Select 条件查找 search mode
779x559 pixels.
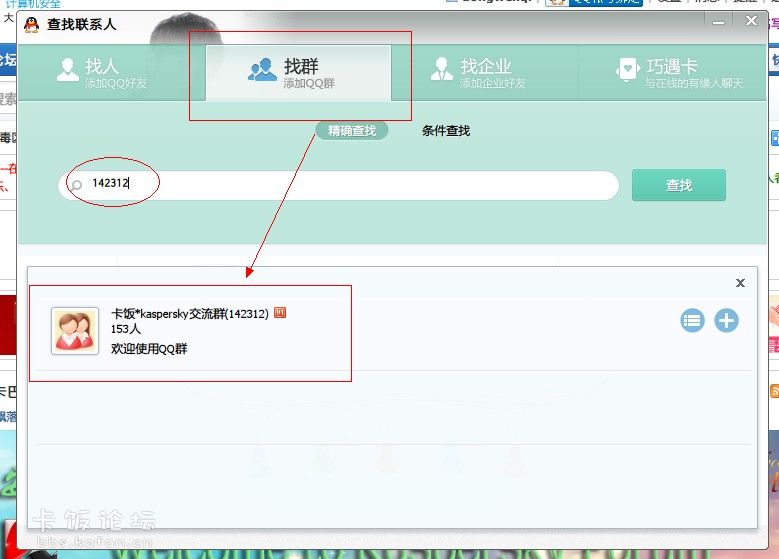pyautogui.click(x=446, y=131)
